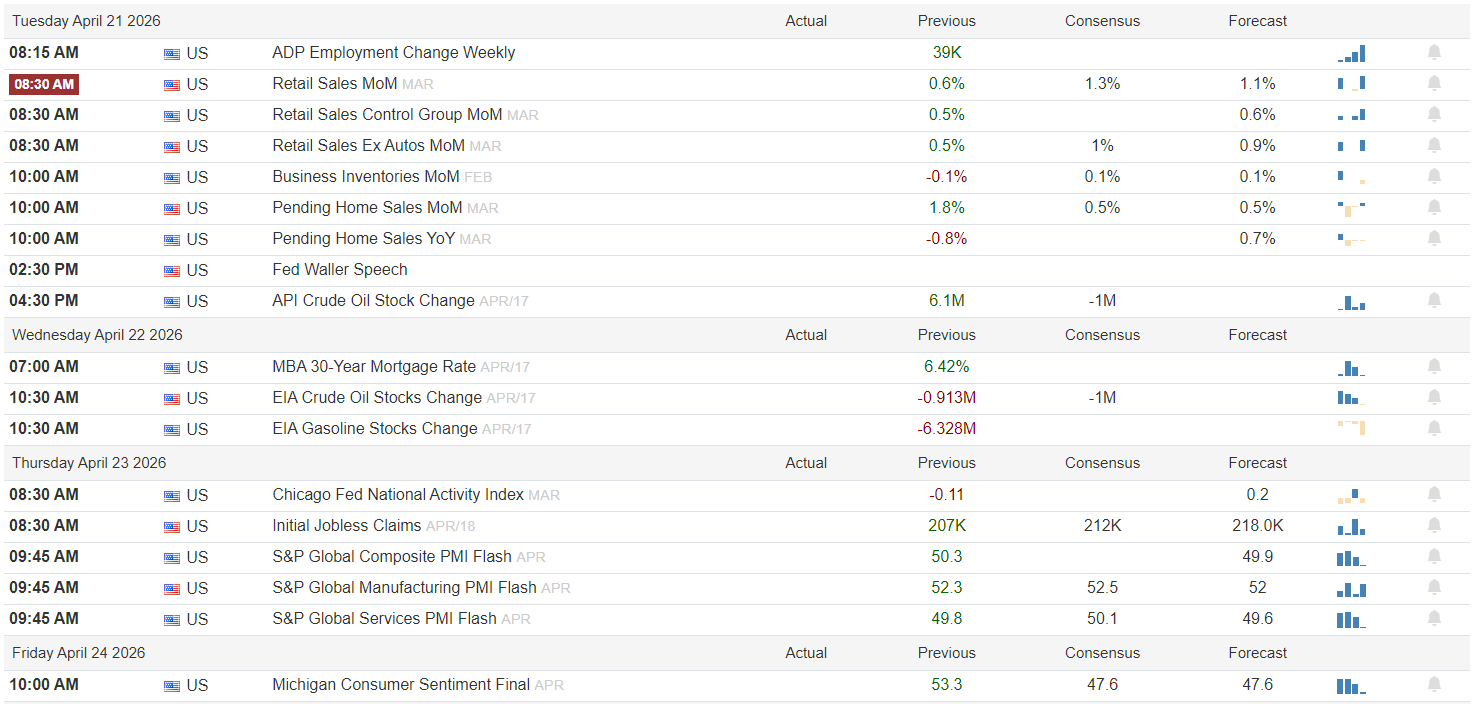1481x704 pixels.
Task: Click the Wednesday April 22 2026 date header
Action: pos(97,335)
